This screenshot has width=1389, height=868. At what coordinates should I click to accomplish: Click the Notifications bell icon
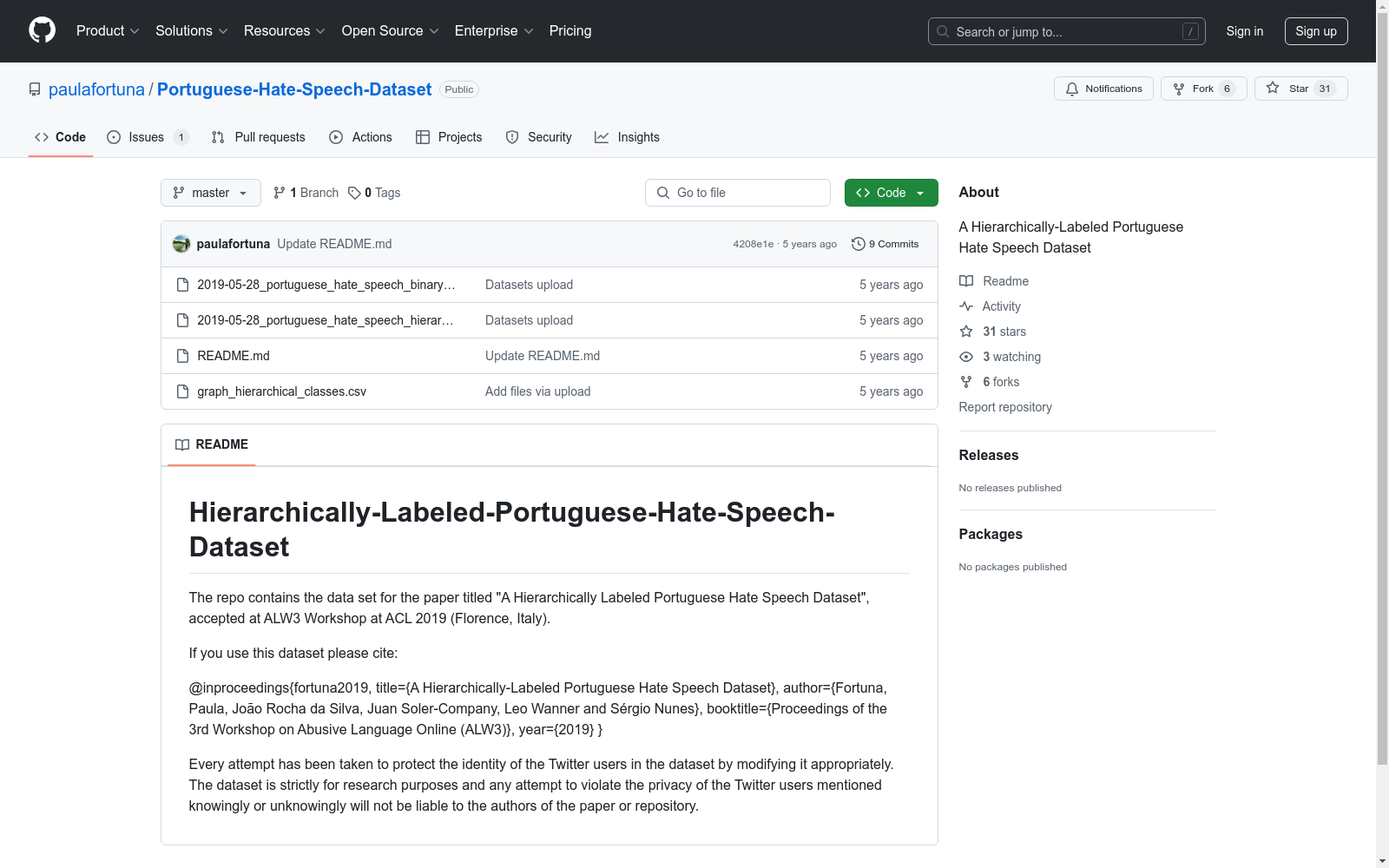(x=1072, y=89)
